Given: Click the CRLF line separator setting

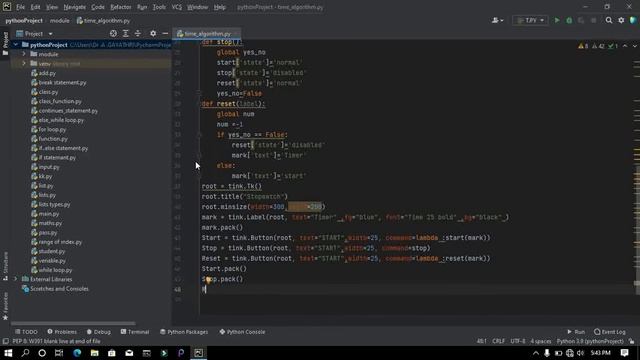Looking at the screenshot, I should (498, 341).
